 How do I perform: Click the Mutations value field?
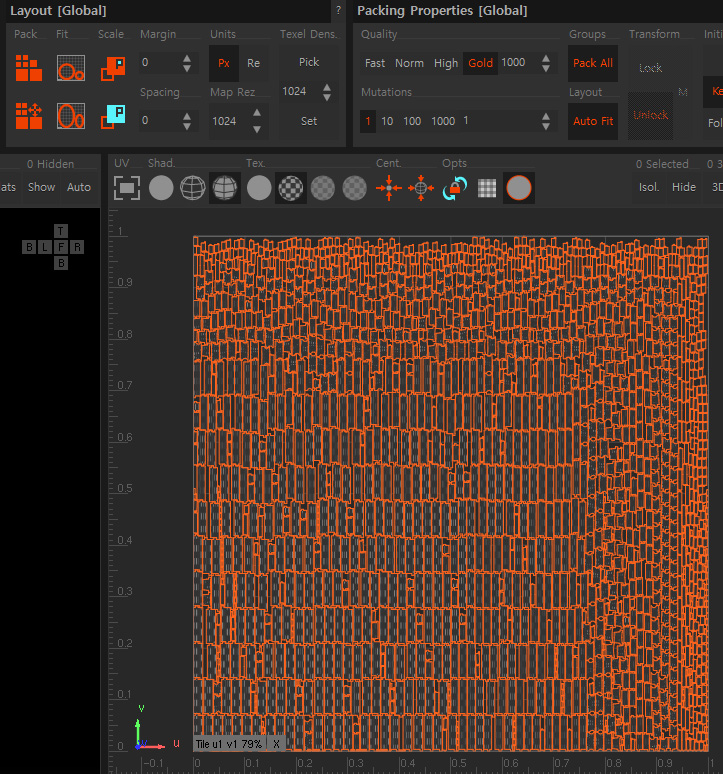(x=499, y=120)
